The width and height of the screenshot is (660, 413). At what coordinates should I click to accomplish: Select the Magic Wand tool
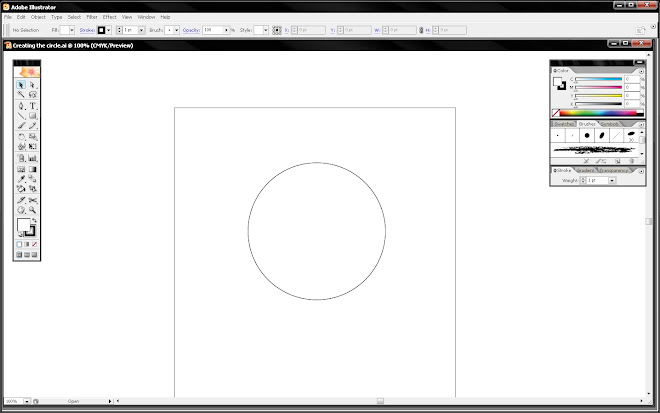click(x=21, y=94)
